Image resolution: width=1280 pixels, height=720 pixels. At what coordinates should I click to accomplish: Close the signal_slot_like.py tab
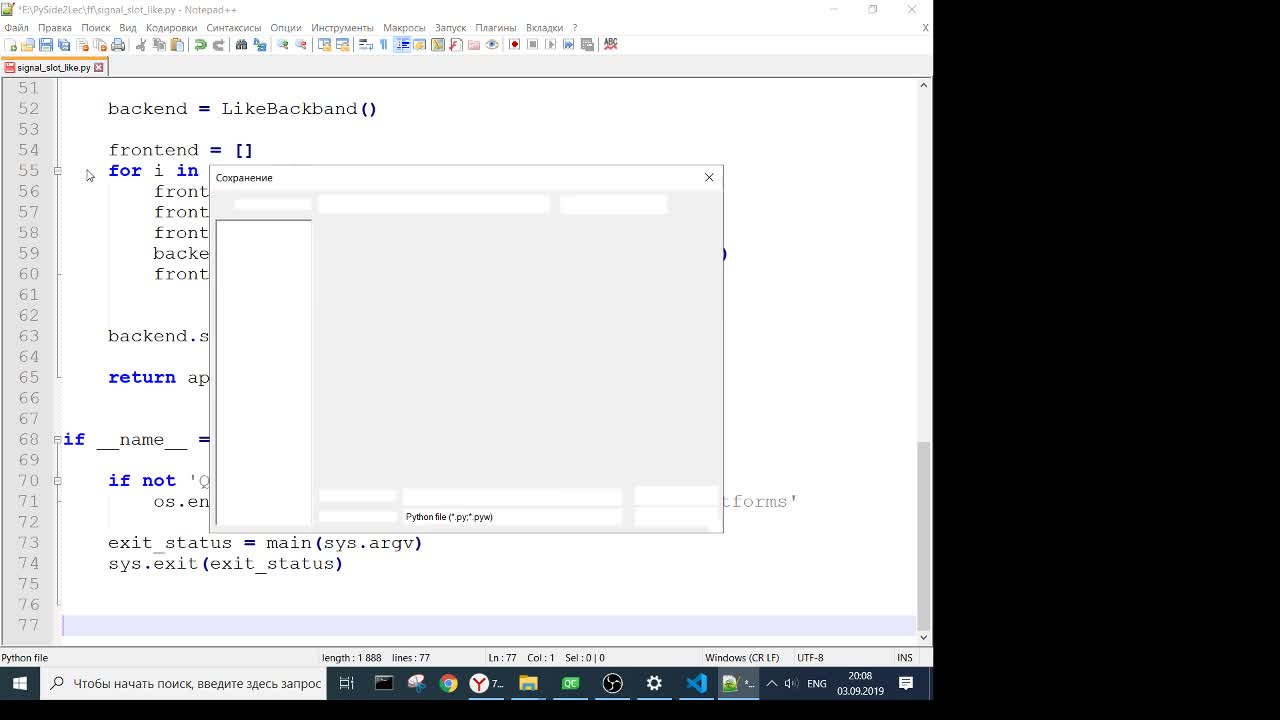coord(99,67)
